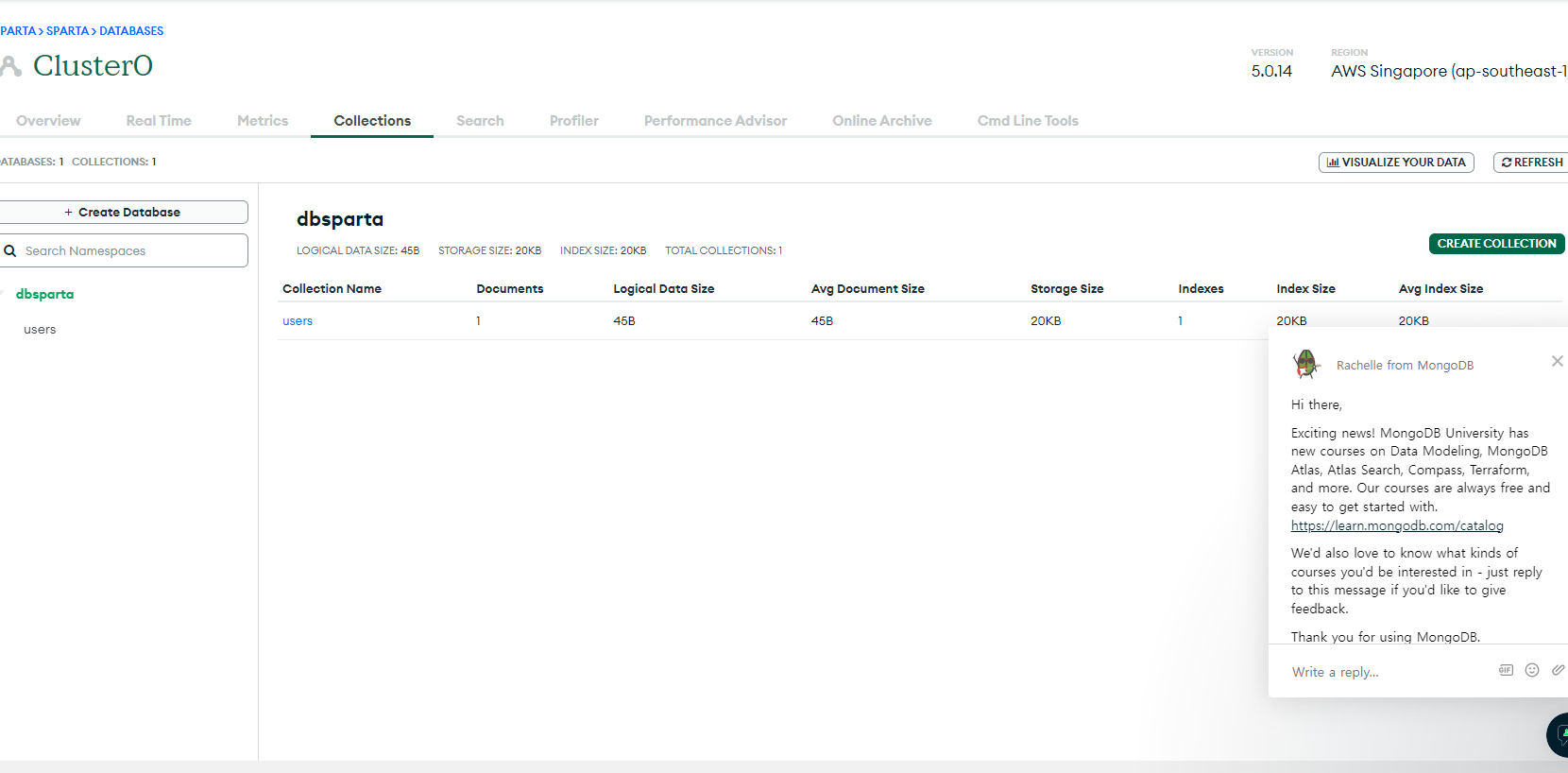This screenshot has width=1568, height=773.
Task: Click the Avg Document Size value 45B in users row
Action: click(822, 321)
